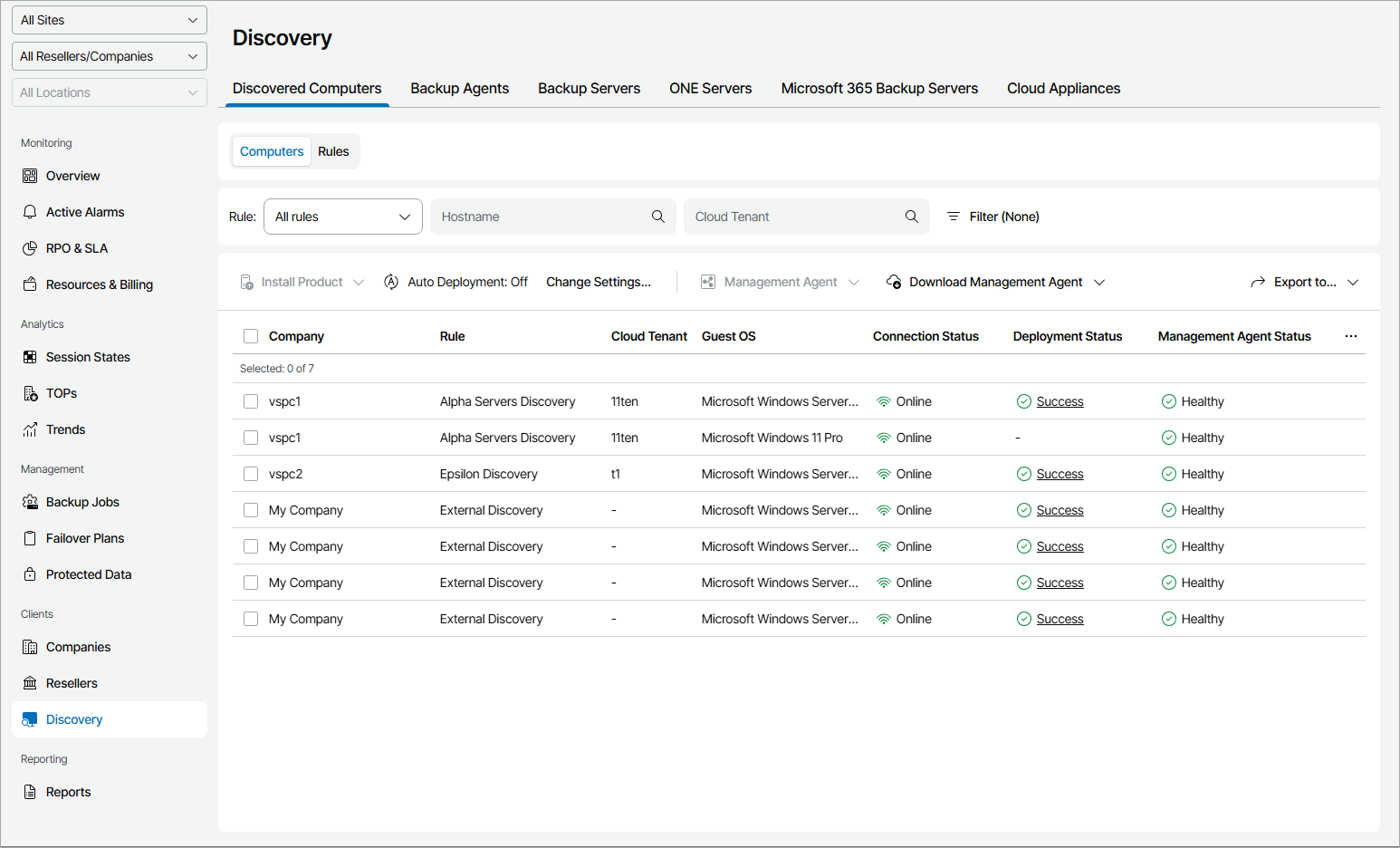Click the Session States icon in sidebar

click(x=30, y=357)
